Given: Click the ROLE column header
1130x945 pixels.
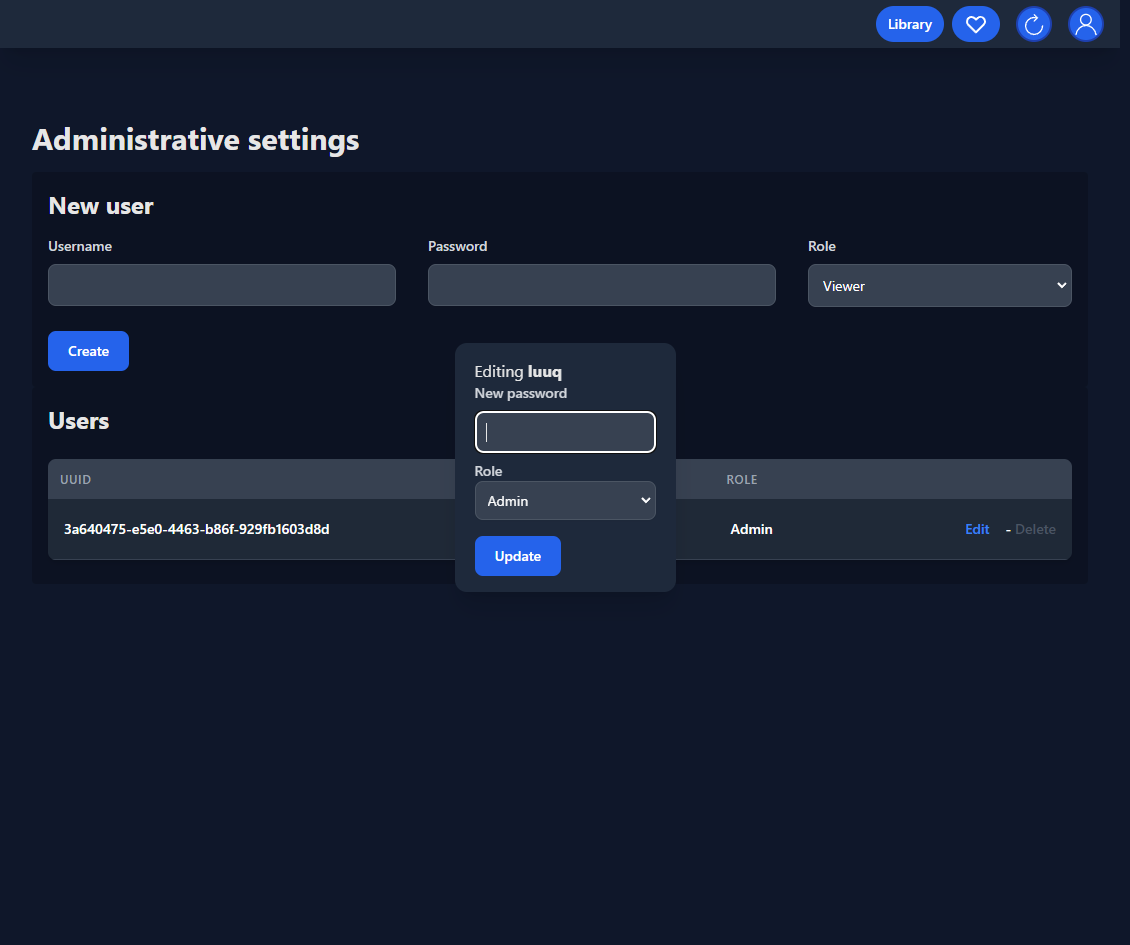Looking at the screenshot, I should pos(742,479).
